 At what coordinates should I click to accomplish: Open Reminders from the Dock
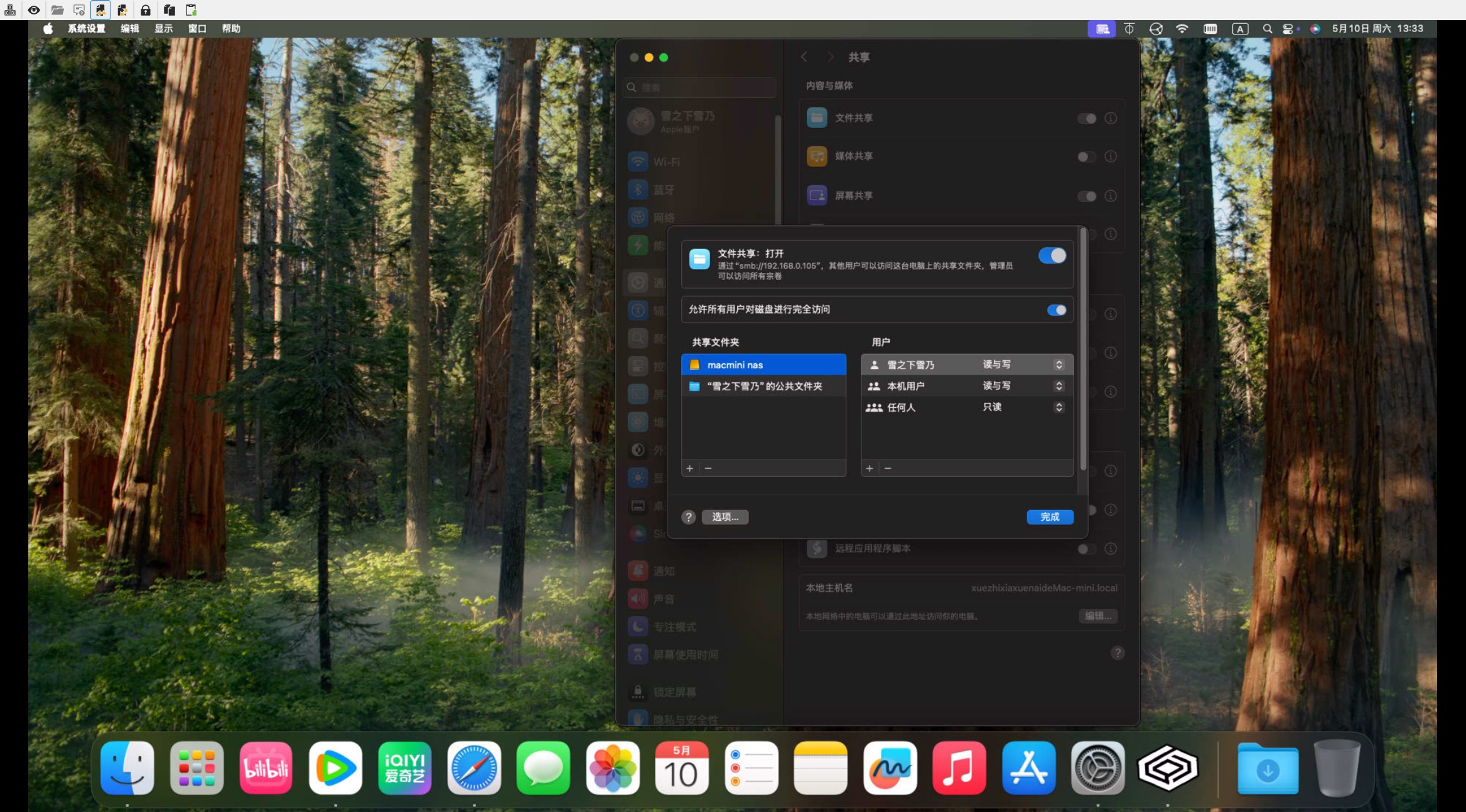click(x=752, y=768)
